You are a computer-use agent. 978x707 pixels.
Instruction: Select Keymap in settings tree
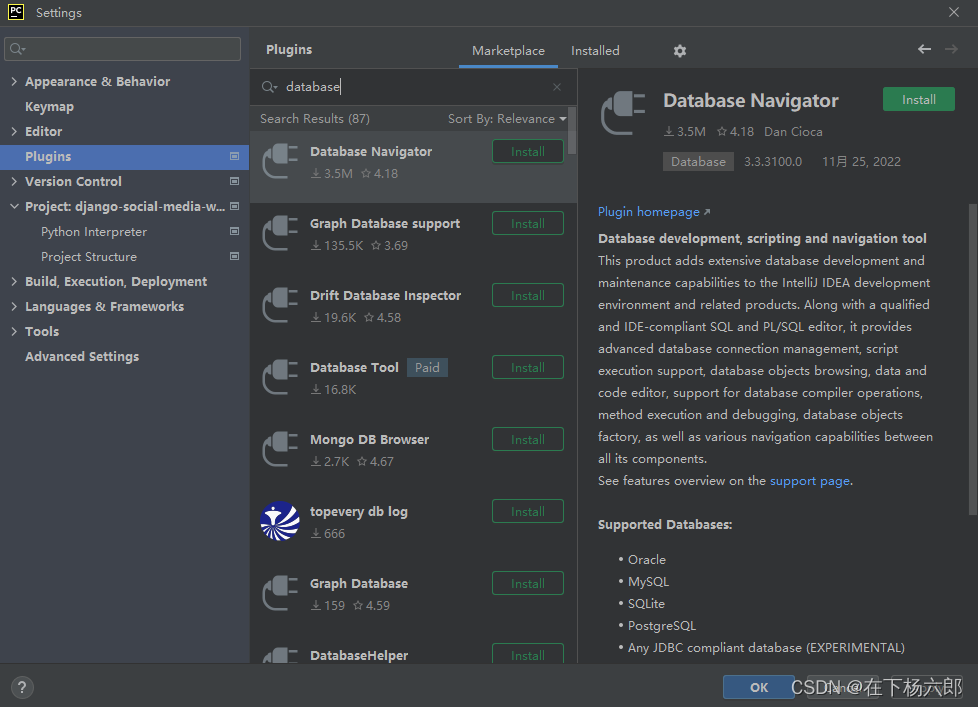[x=49, y=107]
